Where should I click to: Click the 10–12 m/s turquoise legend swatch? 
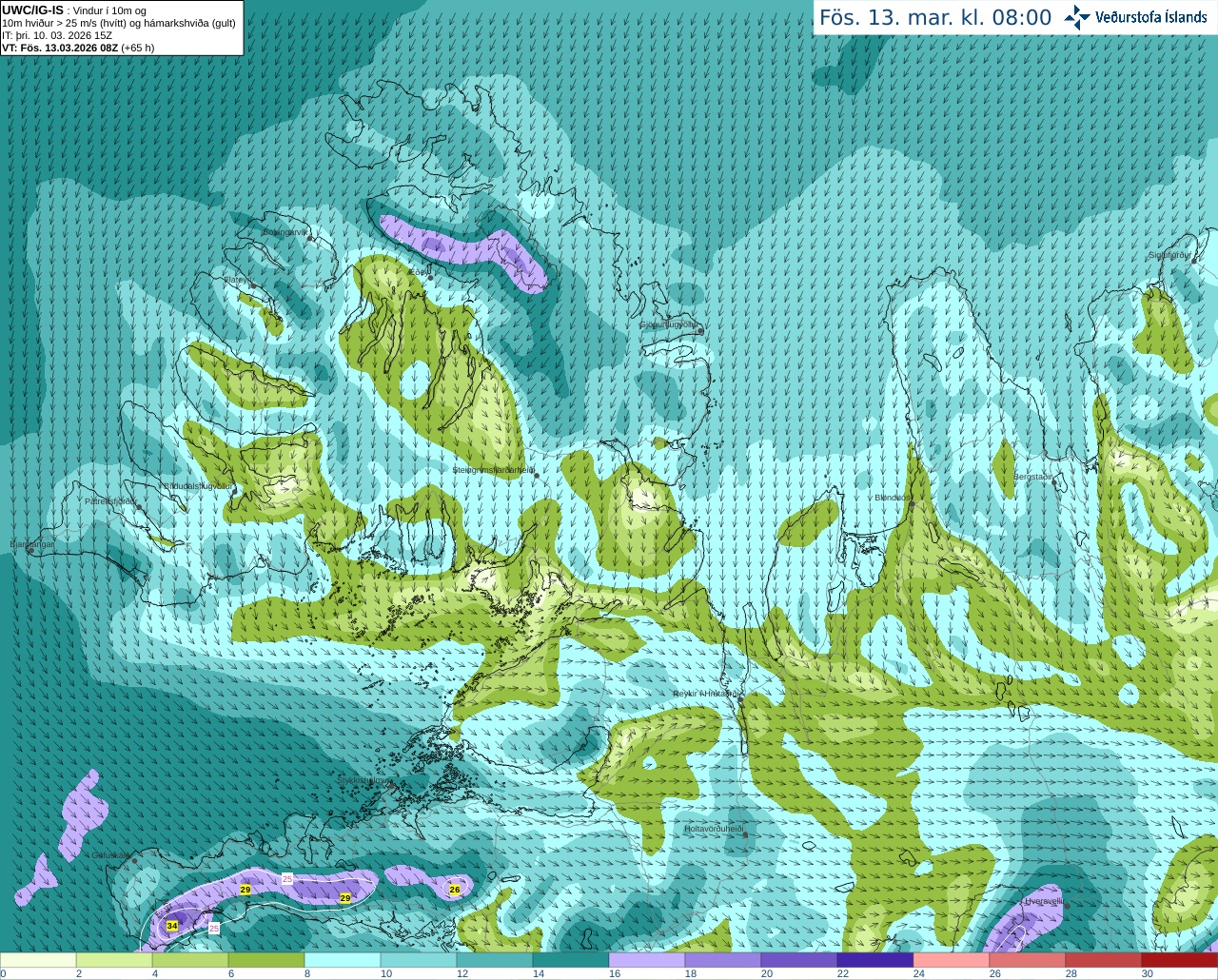419,960
